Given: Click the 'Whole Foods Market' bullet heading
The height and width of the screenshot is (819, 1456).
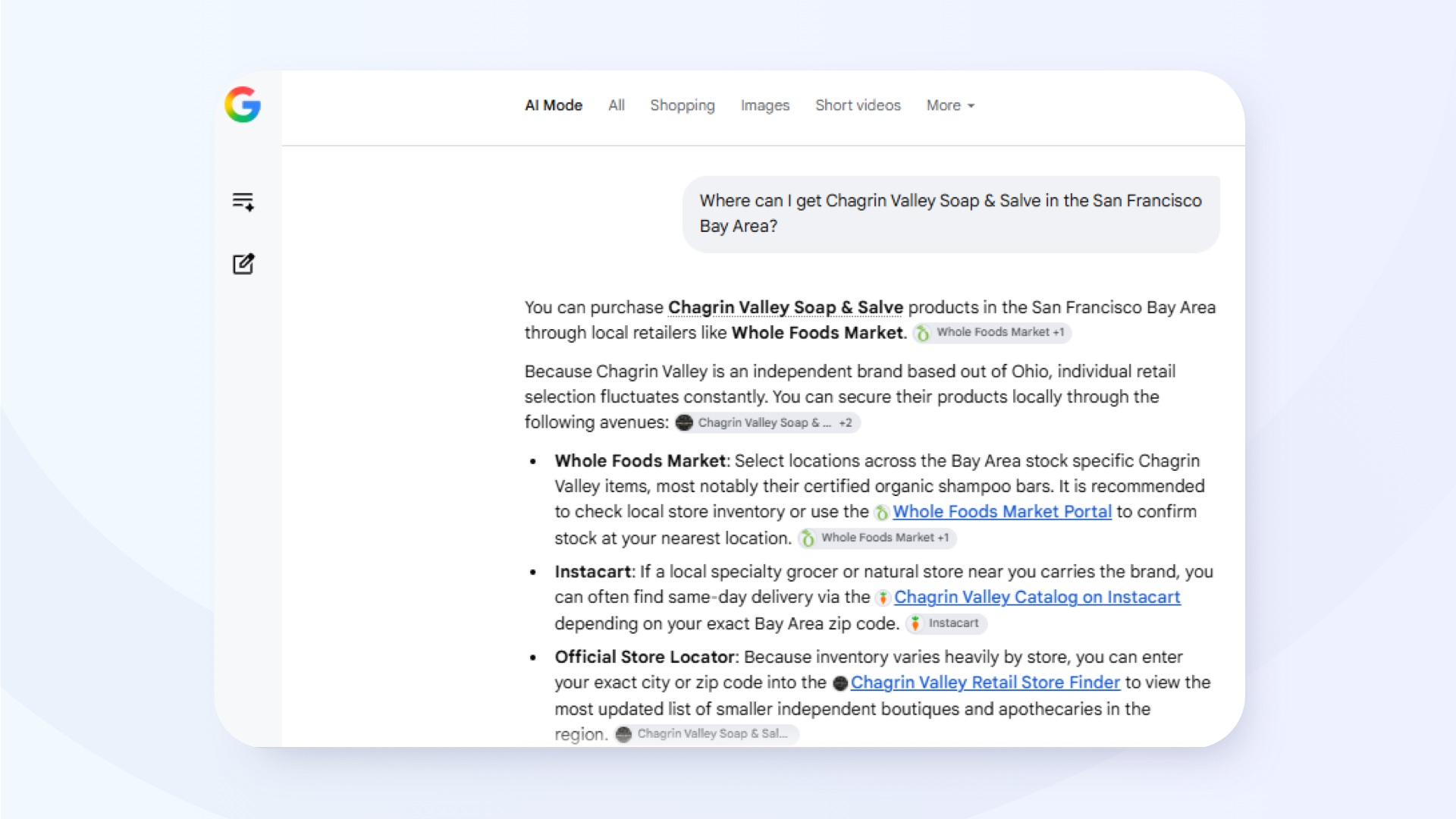Looking at the screenshot, I should click(640, 461).
